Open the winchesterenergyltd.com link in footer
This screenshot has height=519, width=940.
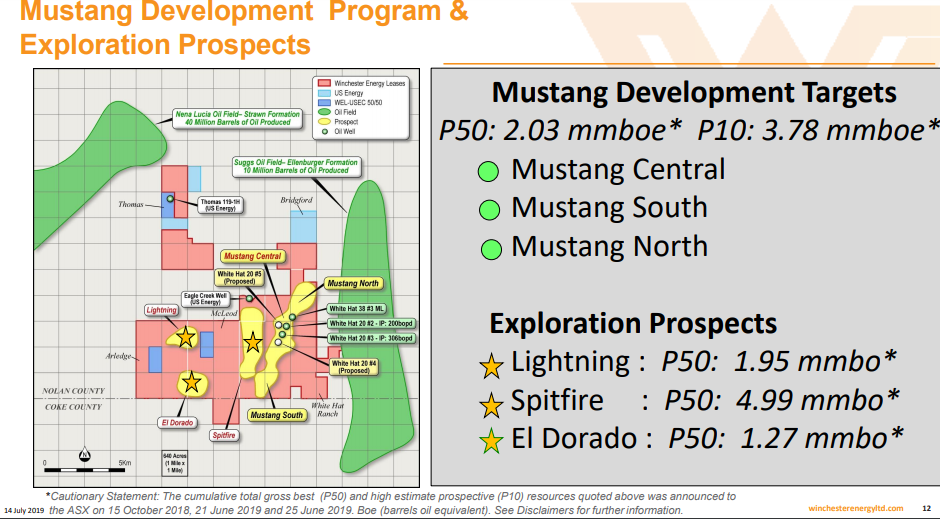(x=855, y=508)
